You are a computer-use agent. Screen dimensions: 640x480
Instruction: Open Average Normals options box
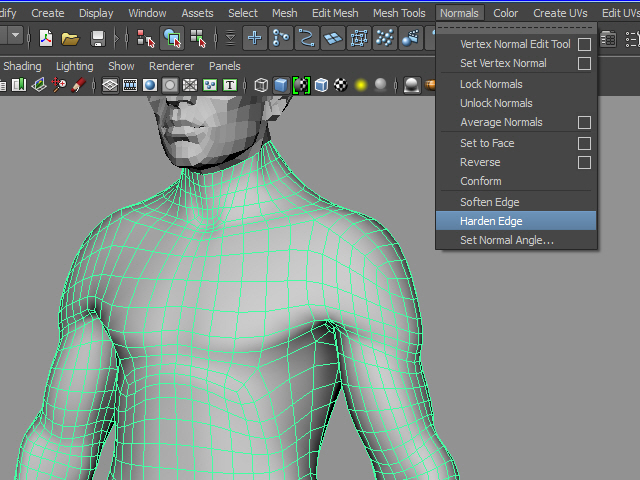[584, 122]
